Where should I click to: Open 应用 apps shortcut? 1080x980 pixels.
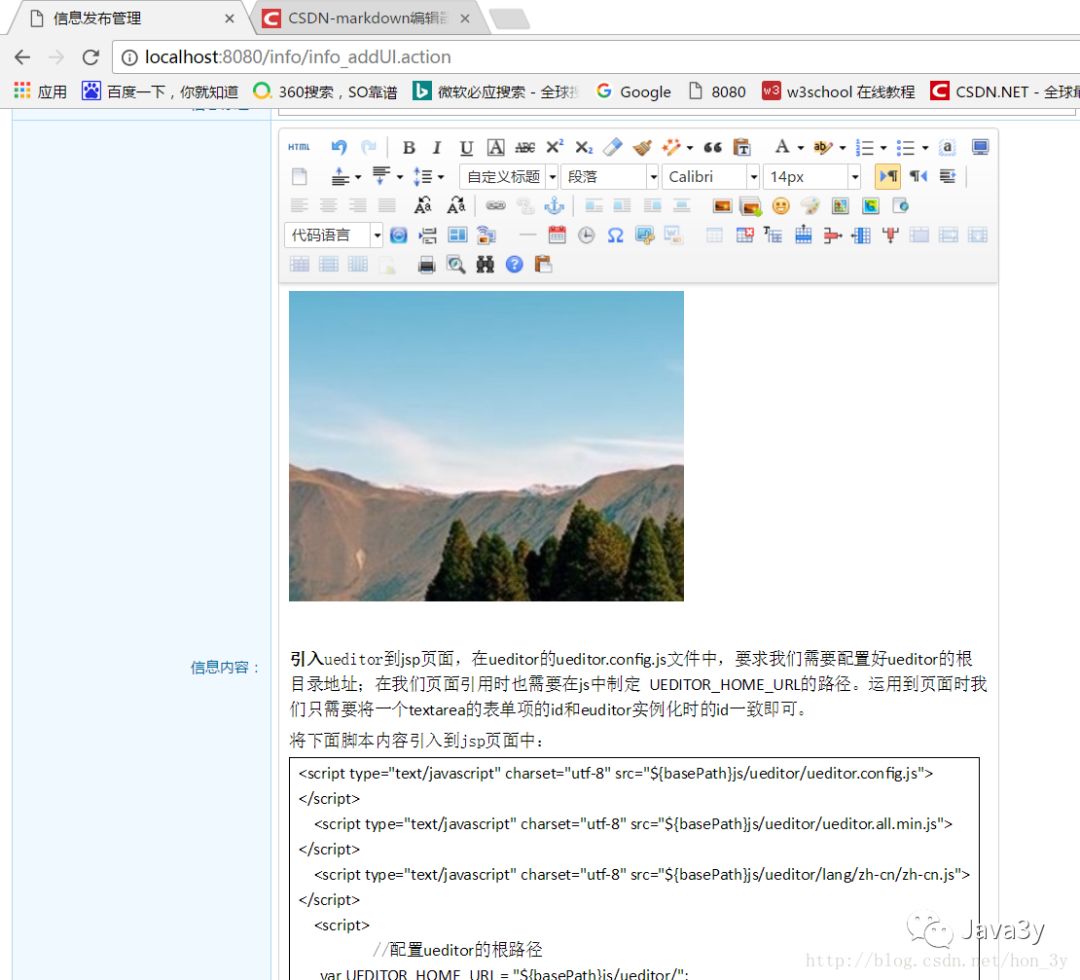pos(40,92)
